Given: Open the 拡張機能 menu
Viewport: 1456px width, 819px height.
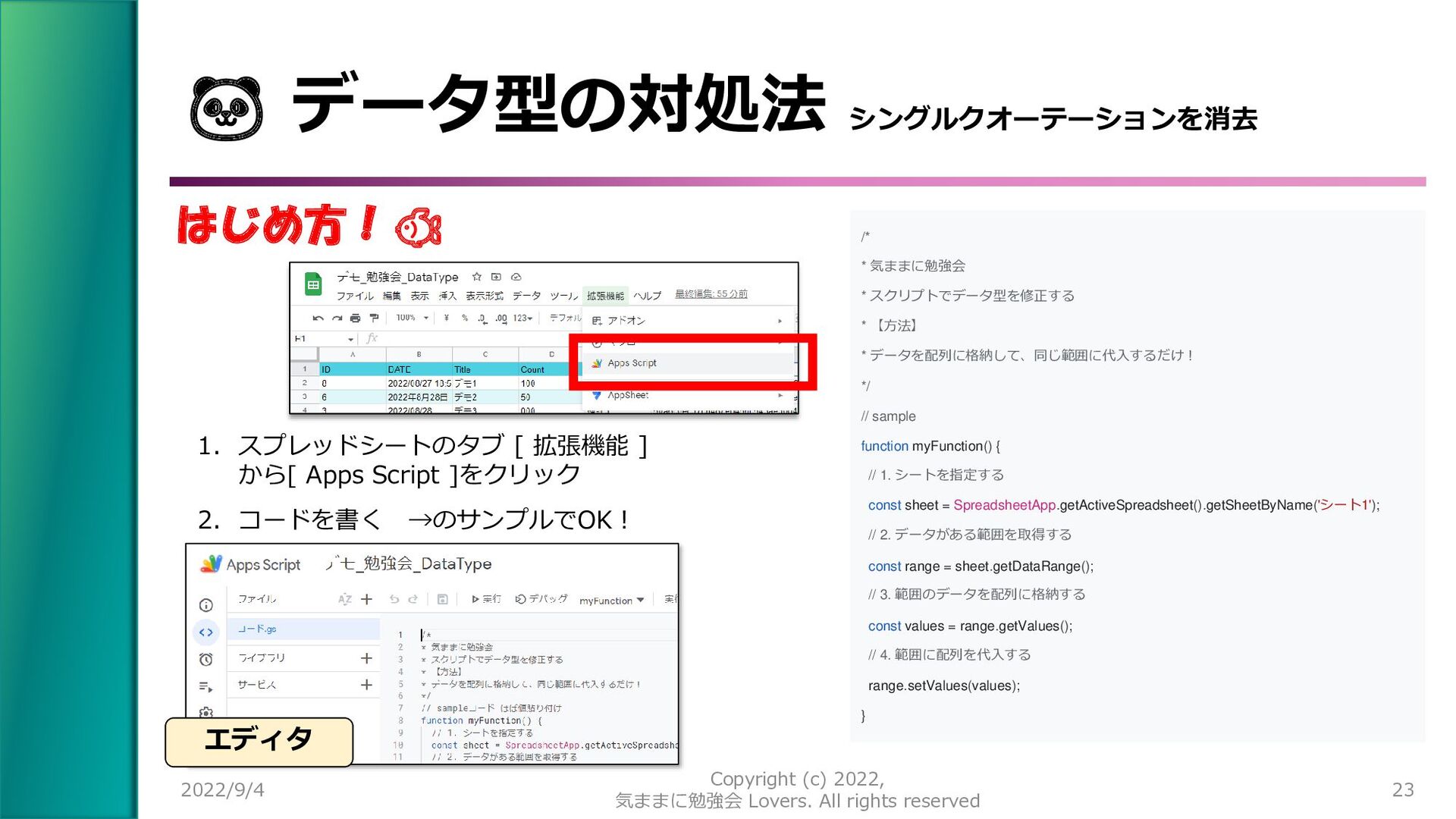Looking at the screenshot, I should (x=605, y=296).
